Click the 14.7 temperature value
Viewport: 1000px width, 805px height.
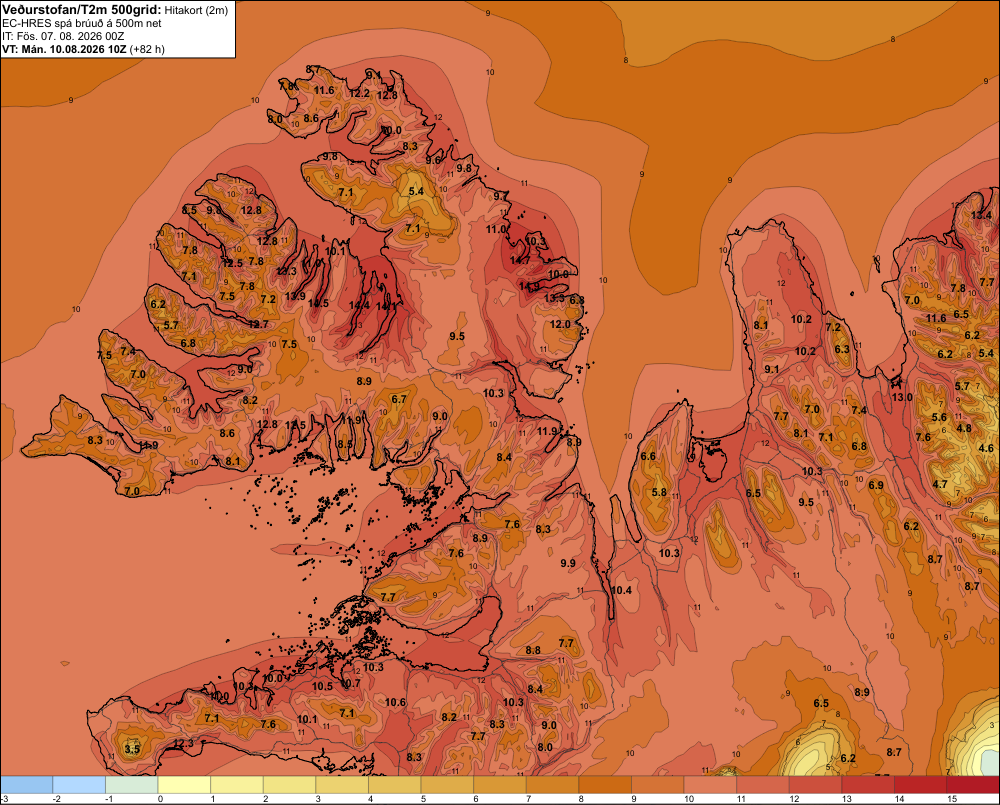pos(520,260)
